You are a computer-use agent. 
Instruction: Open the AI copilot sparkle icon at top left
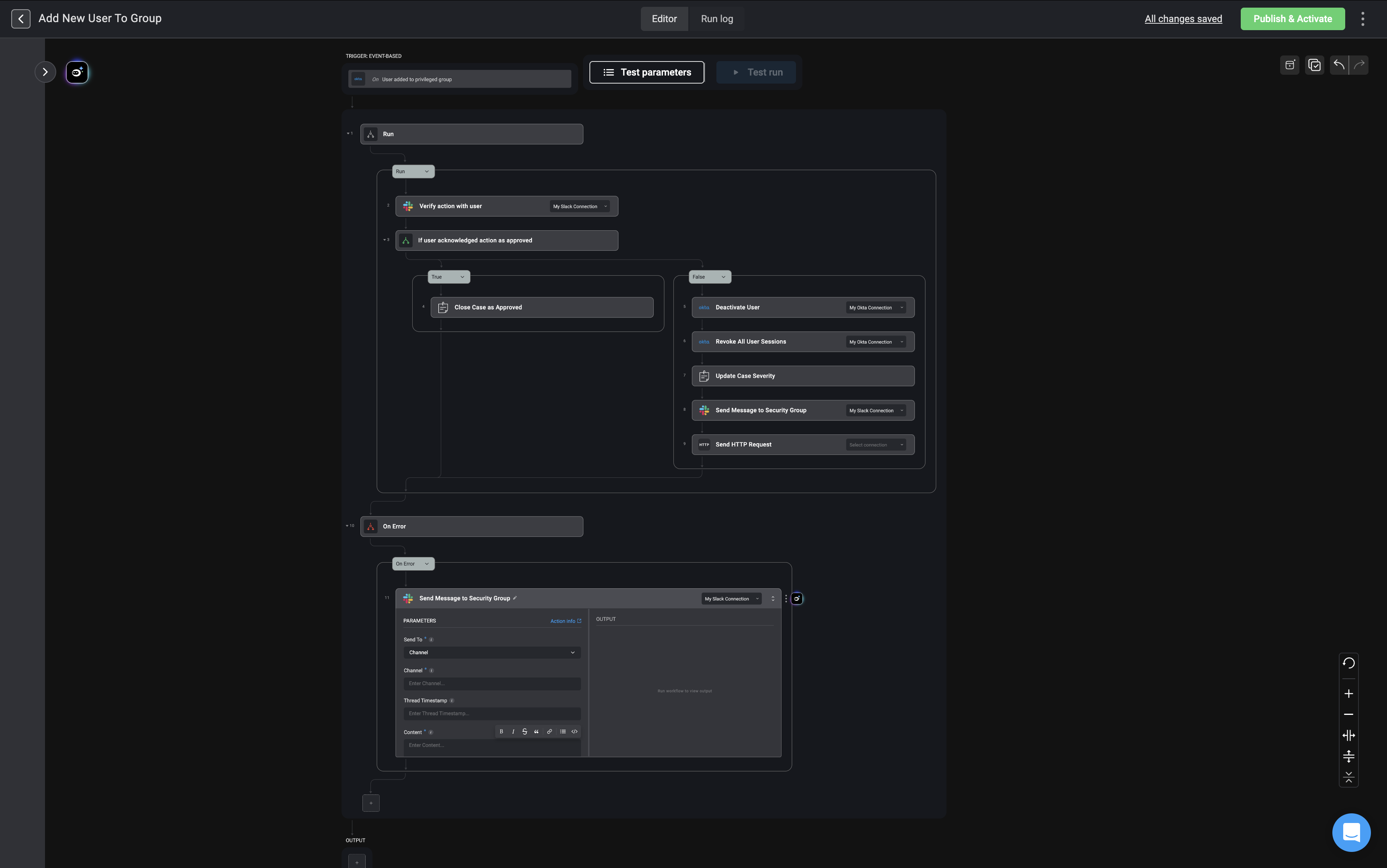tap(77, 72)
